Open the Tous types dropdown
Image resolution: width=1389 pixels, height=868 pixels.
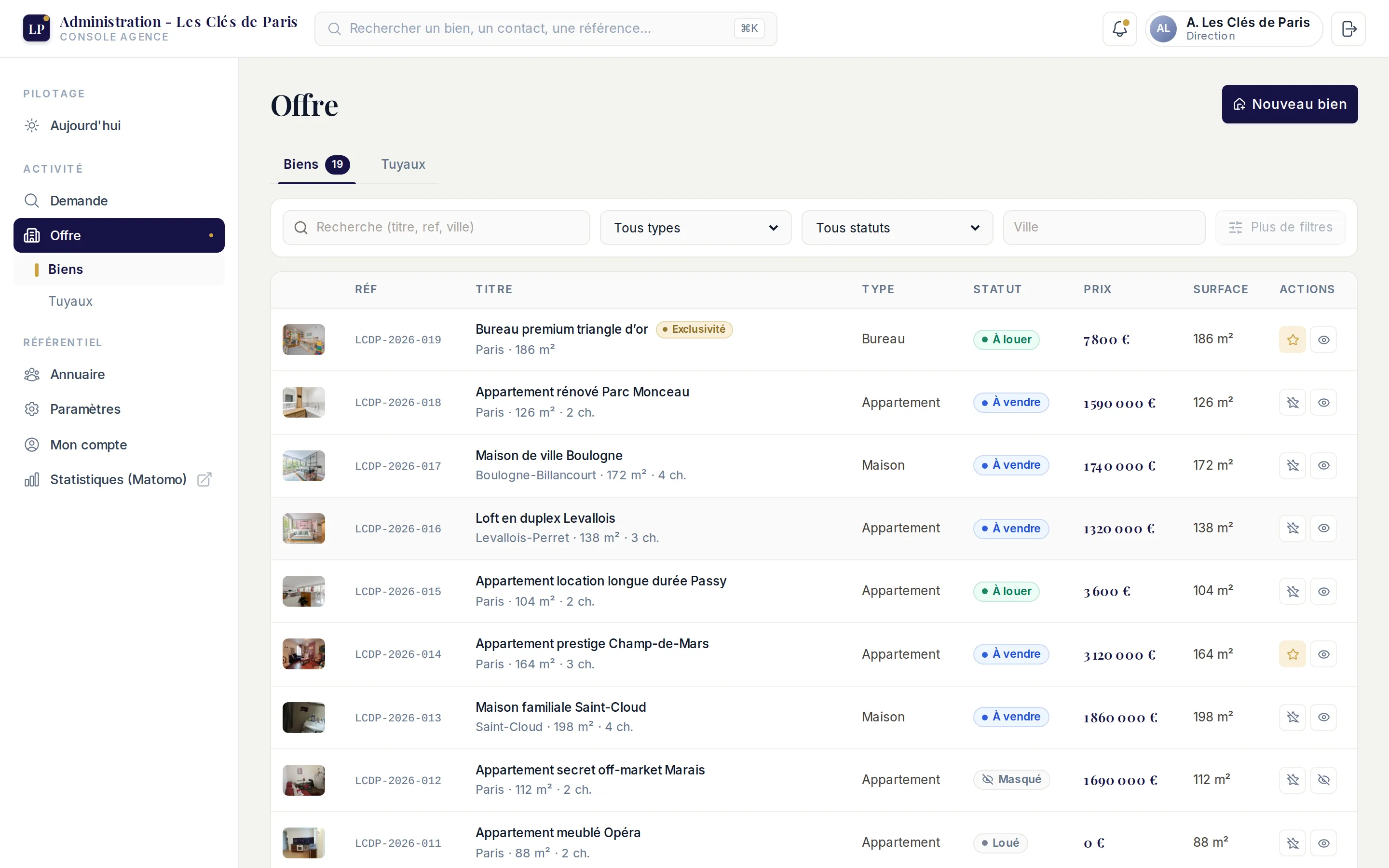pyautogui.click(x=695, y=227)
